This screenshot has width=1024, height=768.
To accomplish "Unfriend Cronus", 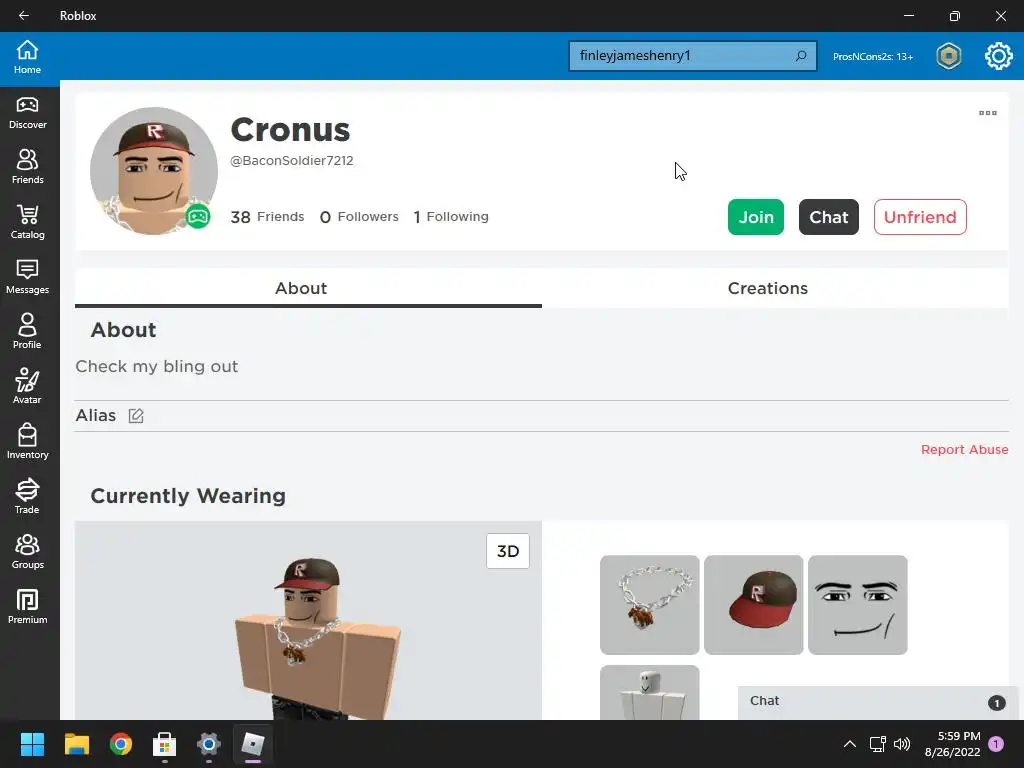I will [x=920, y=217].
